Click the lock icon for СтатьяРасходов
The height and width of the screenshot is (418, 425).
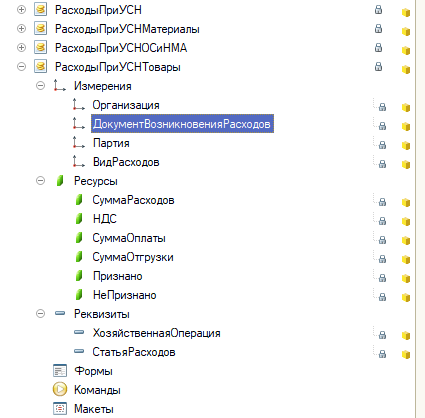coord(382,354)
